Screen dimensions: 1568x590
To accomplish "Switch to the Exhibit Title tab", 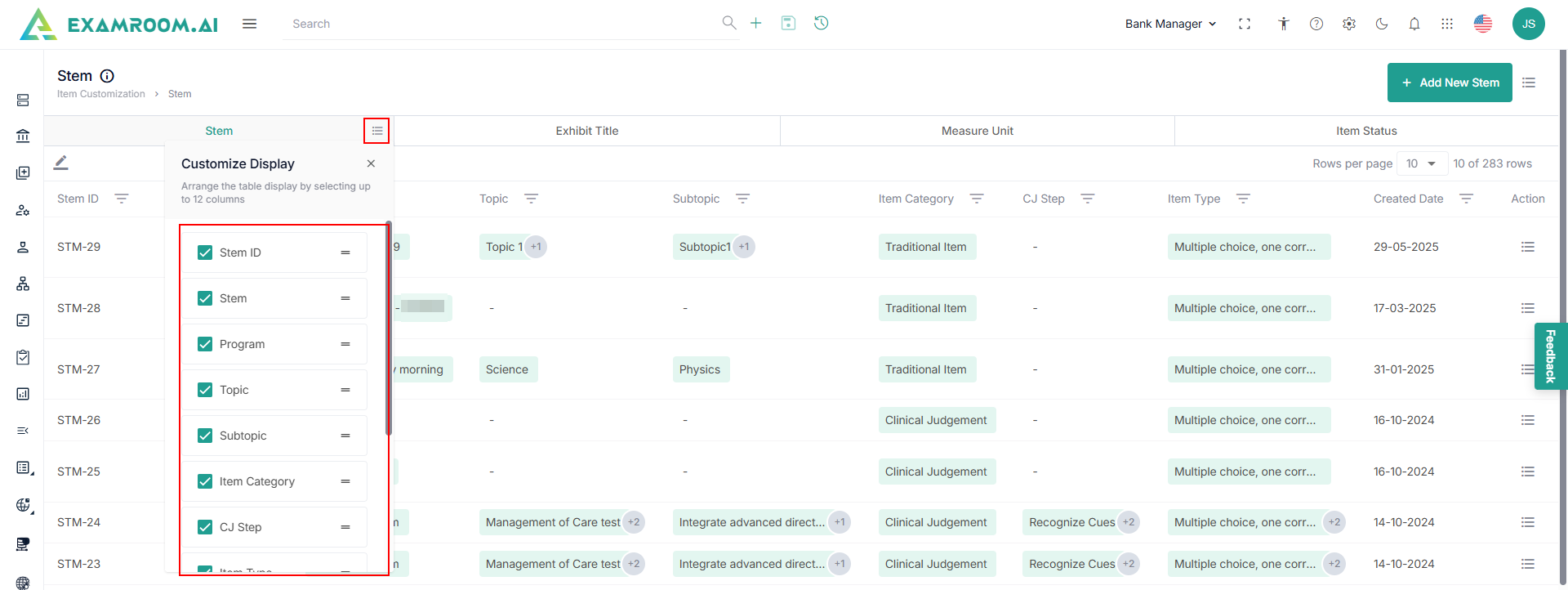I will pyautogui.click(x=586, y=131).
